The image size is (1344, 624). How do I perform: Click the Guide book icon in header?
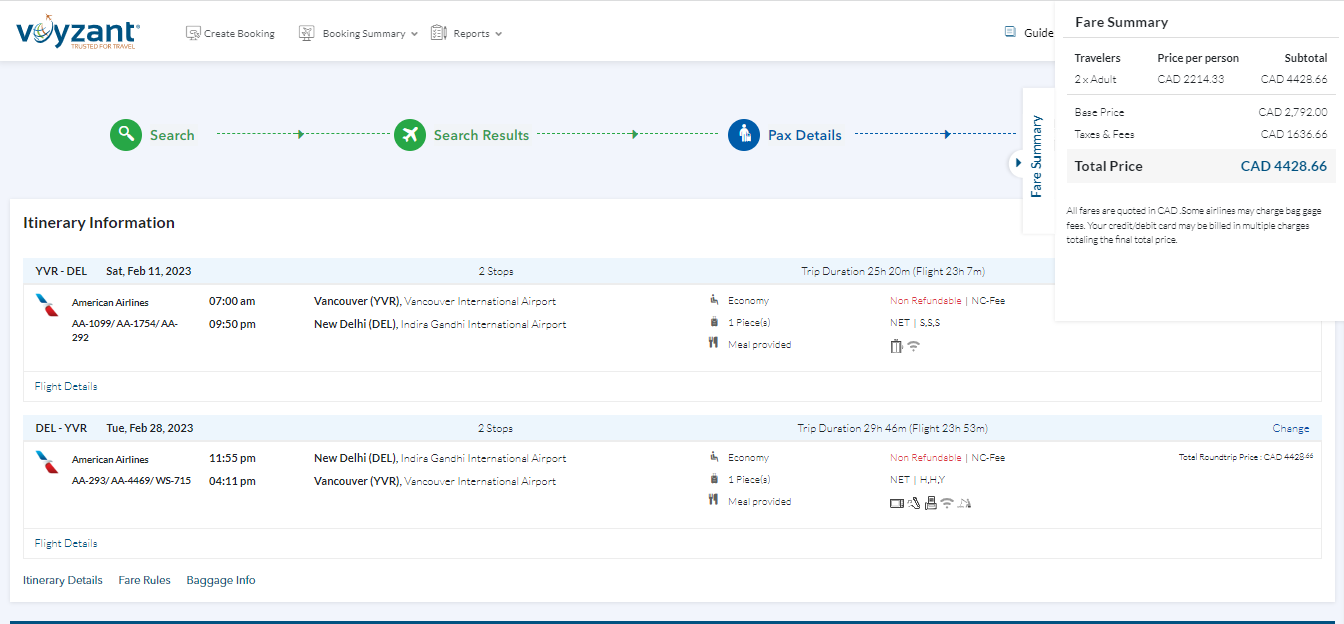[x=1010, y=32]
